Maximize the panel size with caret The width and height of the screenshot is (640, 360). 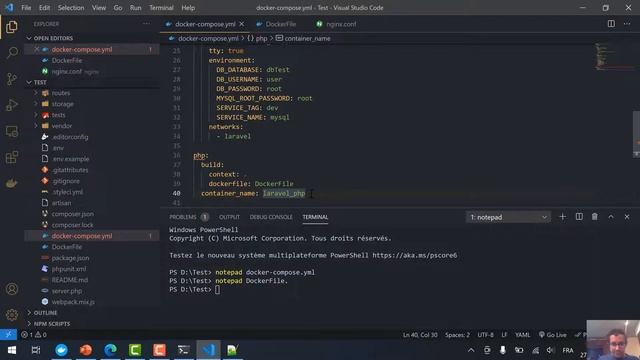coord(611,217)
